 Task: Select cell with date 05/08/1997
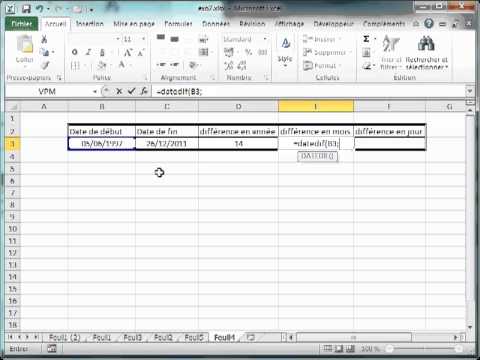(x=102, y=144)
